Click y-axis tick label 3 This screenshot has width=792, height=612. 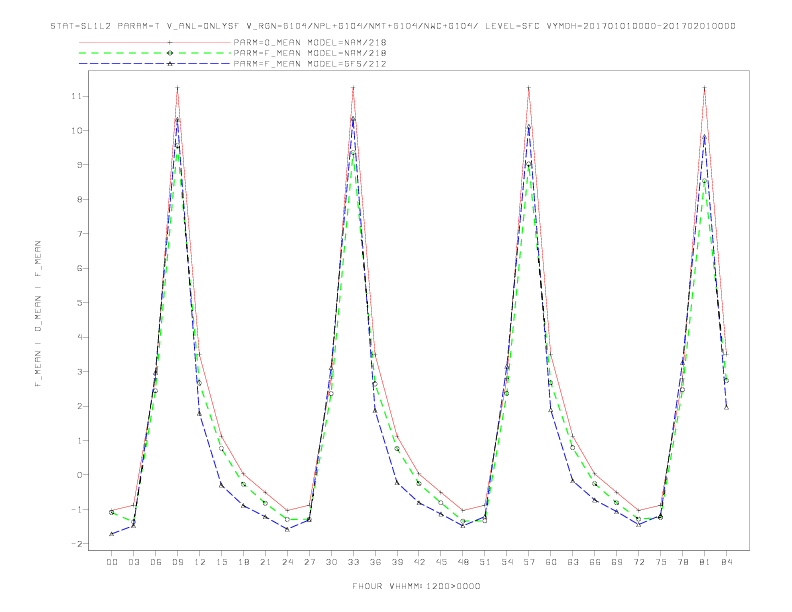(80, 371)
